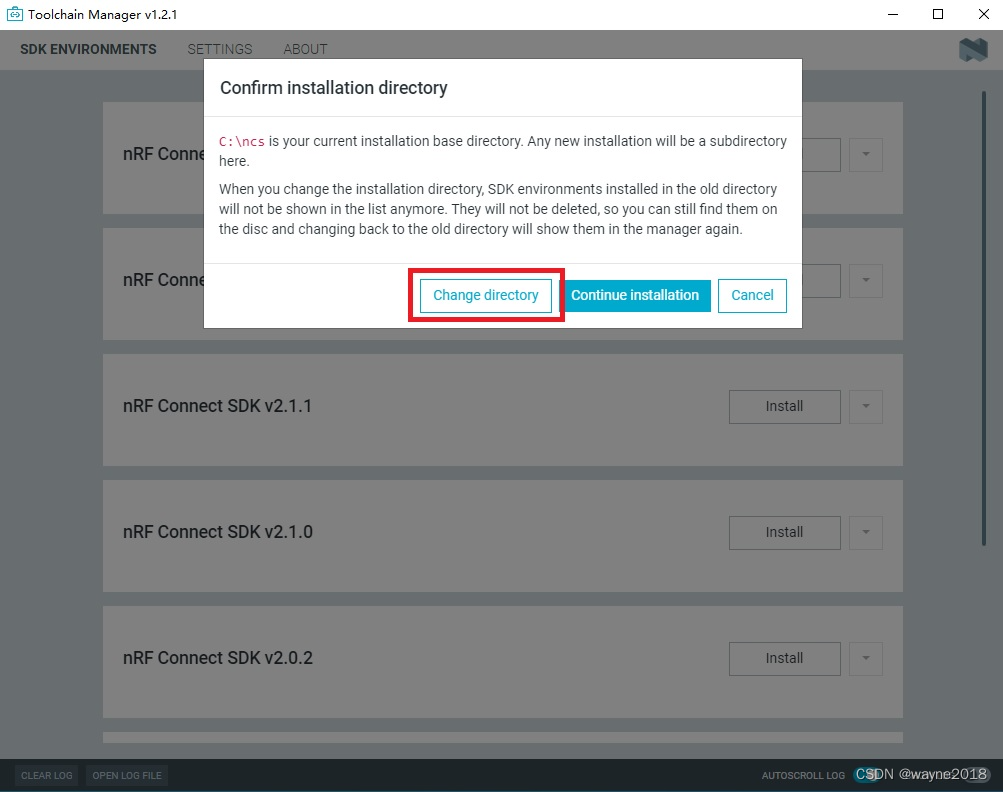1003x792 pixels.
Task: Switch to the SETTINGS tab
Action: pyautogui.click(x=219, y=49)
